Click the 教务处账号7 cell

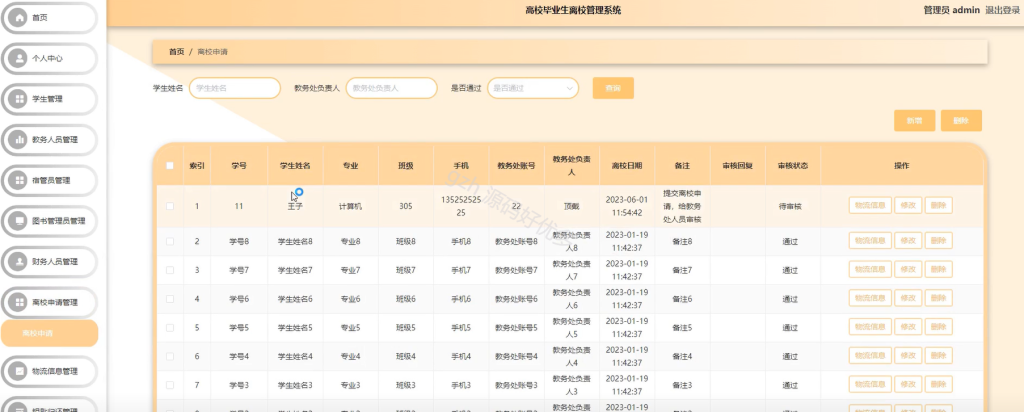point(516,270)
